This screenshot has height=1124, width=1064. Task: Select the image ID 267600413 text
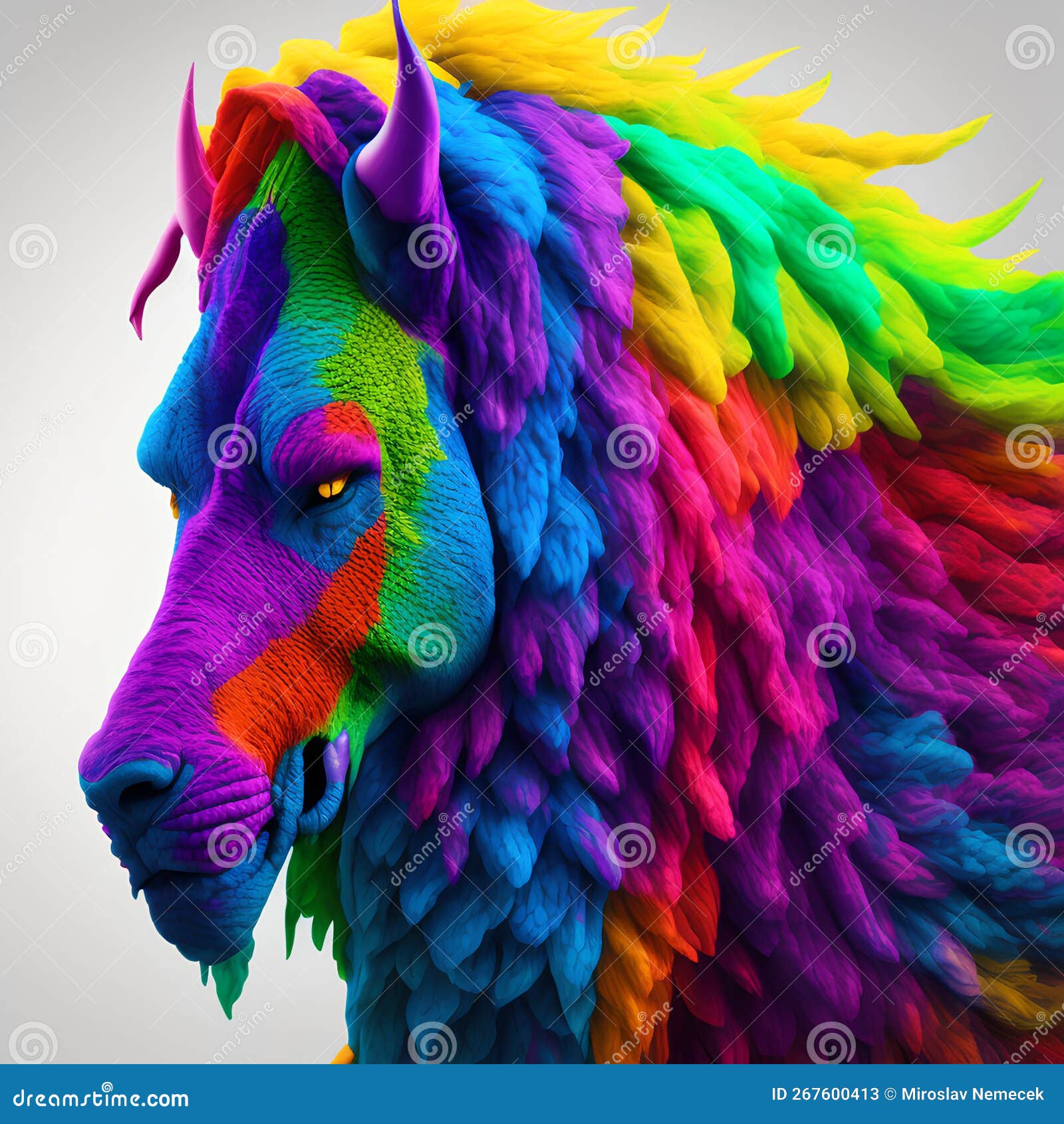pyautogui.click(x=825, y=1094)
